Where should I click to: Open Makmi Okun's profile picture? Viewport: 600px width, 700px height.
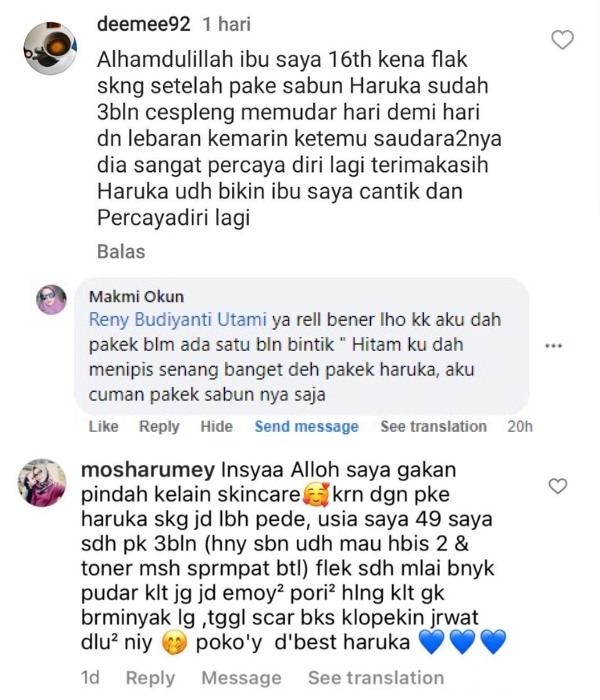point(52,300)
